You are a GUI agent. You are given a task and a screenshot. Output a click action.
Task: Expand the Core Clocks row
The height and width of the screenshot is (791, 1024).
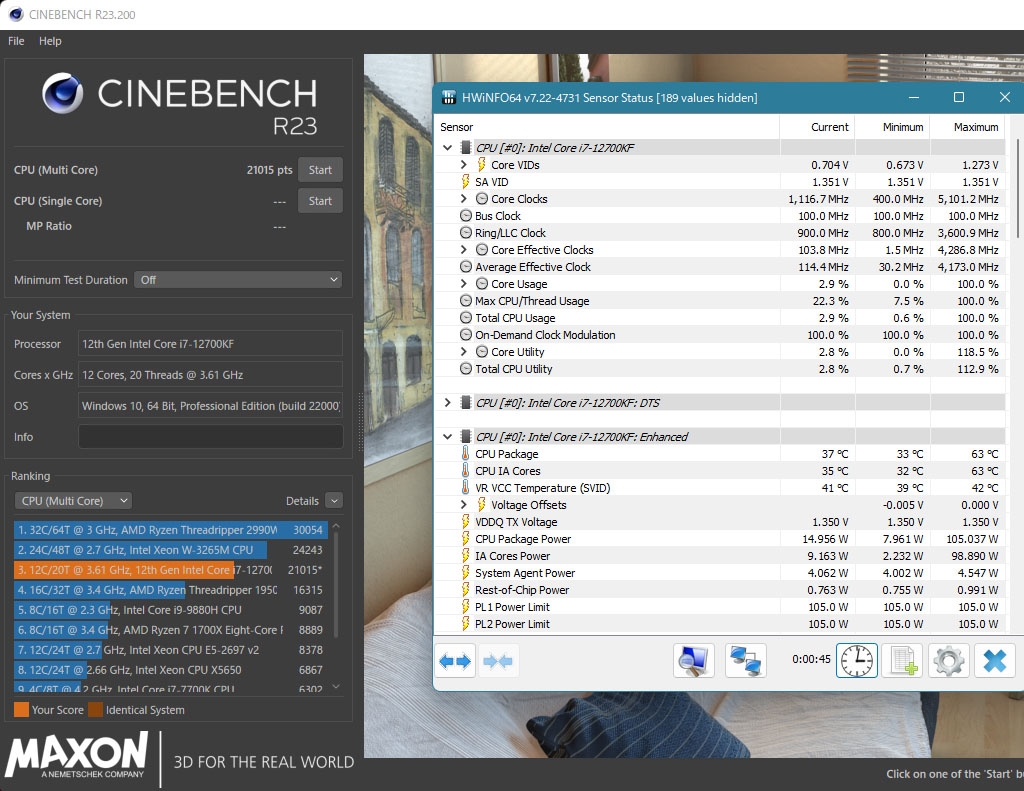pyautogui.click(x=464, y=199)
